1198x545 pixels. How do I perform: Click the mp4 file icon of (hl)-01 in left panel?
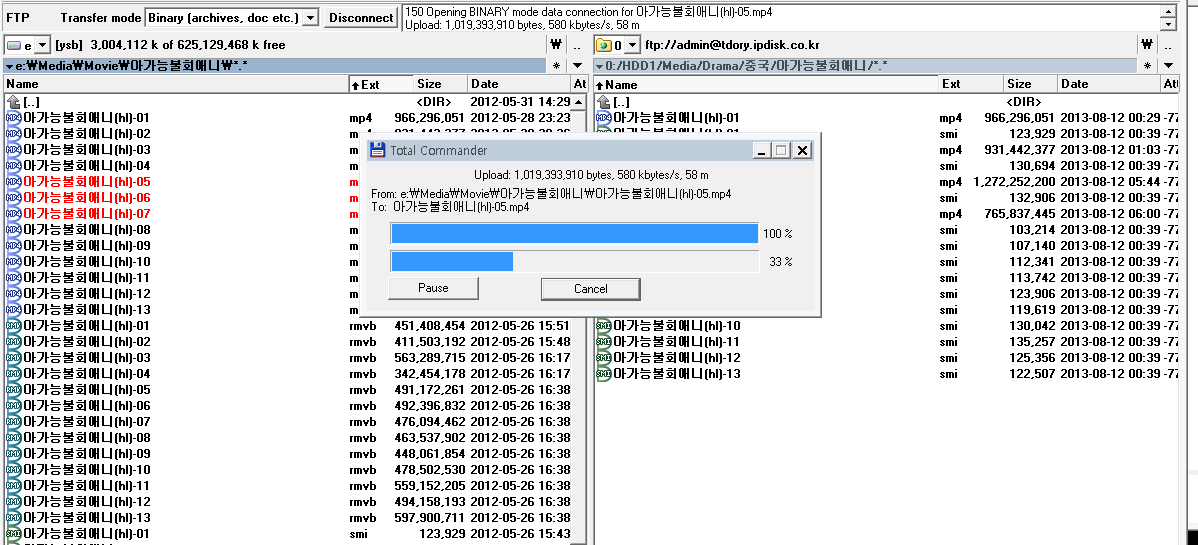click(x=14, y=118)
